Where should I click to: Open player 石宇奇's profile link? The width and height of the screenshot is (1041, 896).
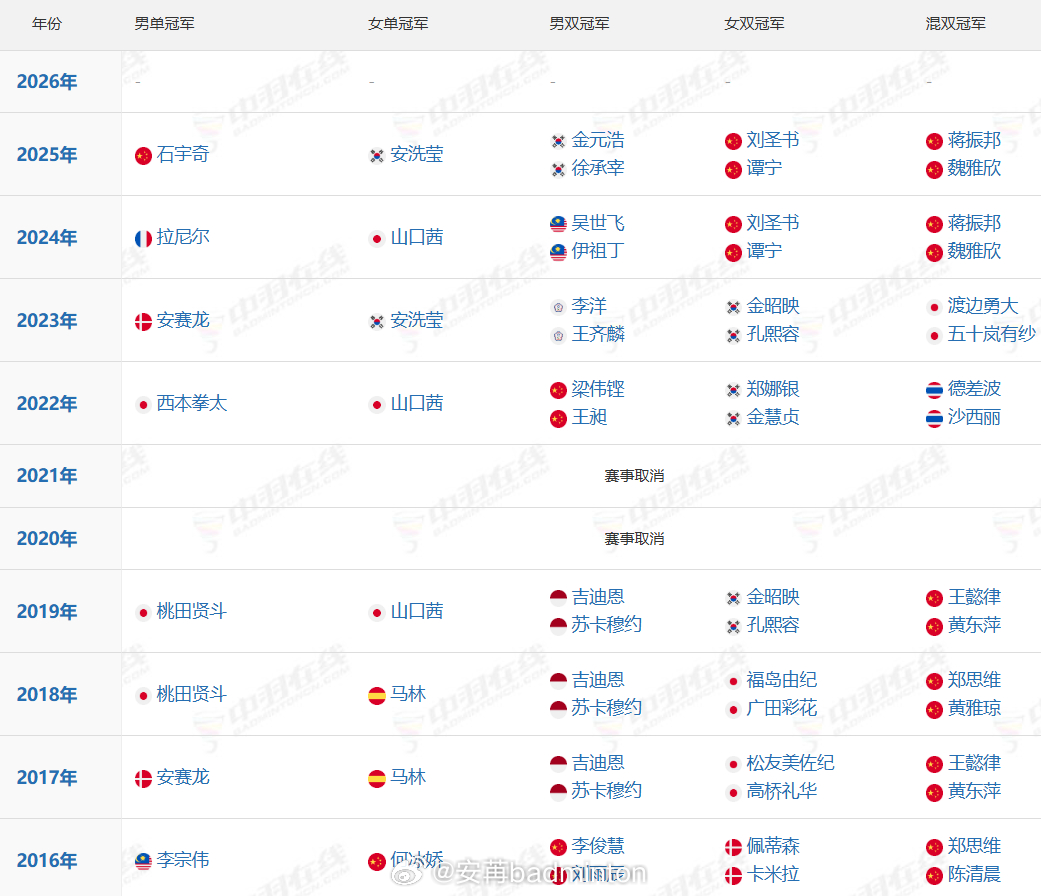tap(183, 155)
